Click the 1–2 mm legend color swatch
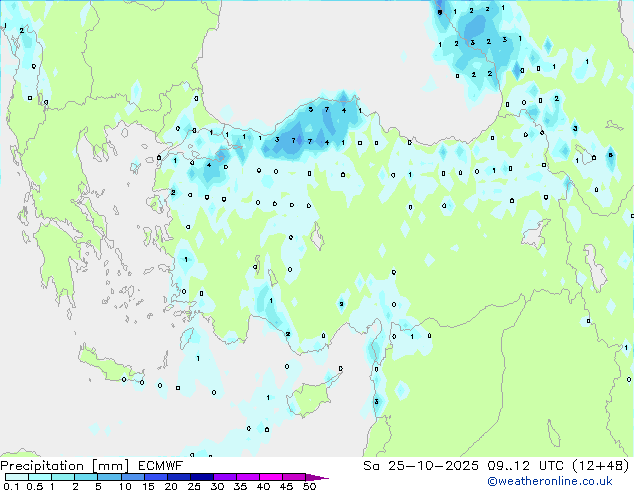Image resolution: width=634 pixels, height=490 pixels. (63, 477)
